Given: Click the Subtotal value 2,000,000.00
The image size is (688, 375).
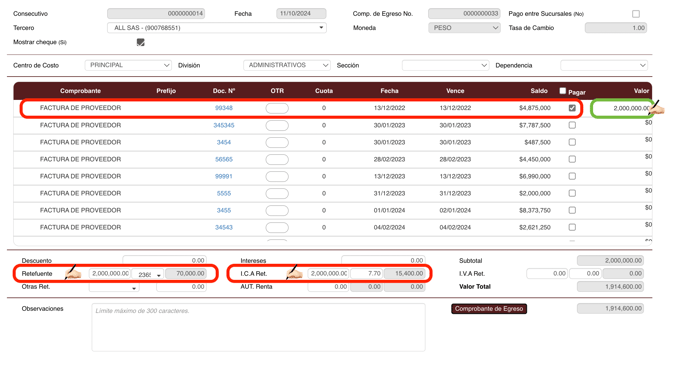Looking at the screenshot, I should (610, 261).
